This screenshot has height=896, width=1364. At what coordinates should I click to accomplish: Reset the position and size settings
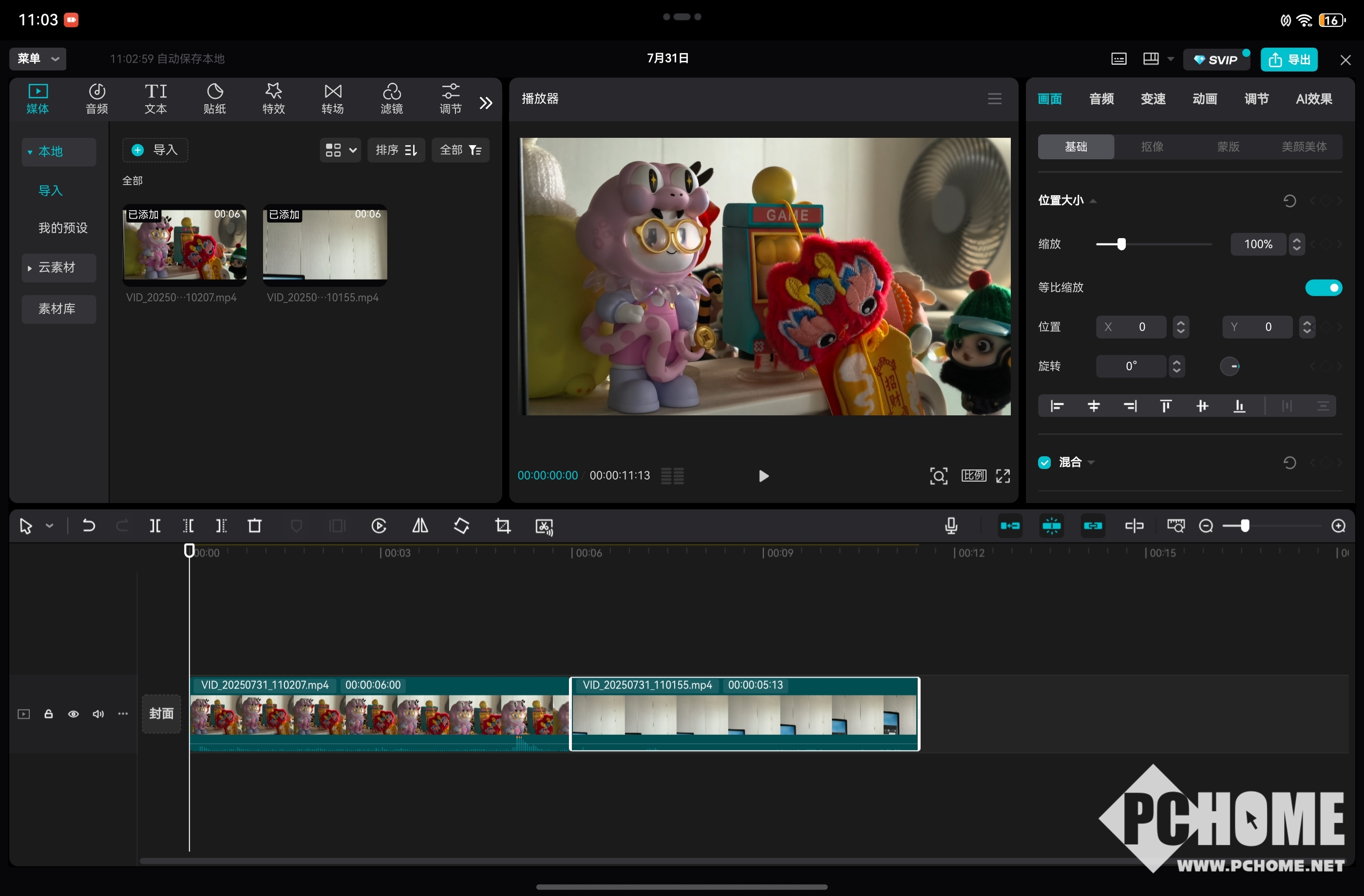coord(1289,201)
